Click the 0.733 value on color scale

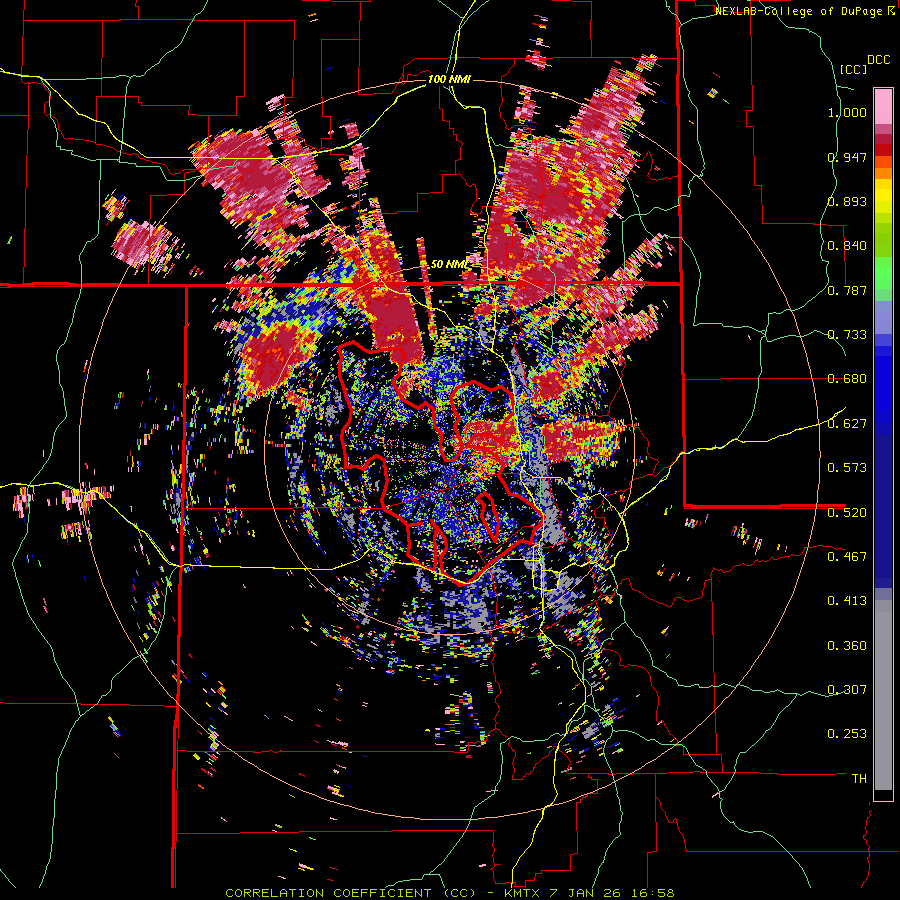[x=847, y=335]
